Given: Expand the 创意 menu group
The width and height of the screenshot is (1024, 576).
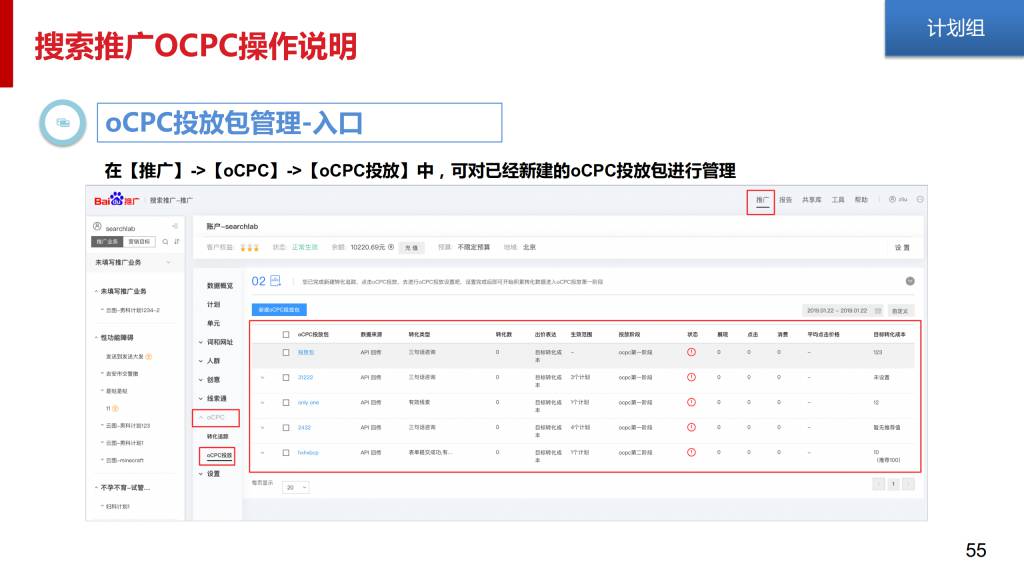Looking at the screenshot, I should pos(210,379).
